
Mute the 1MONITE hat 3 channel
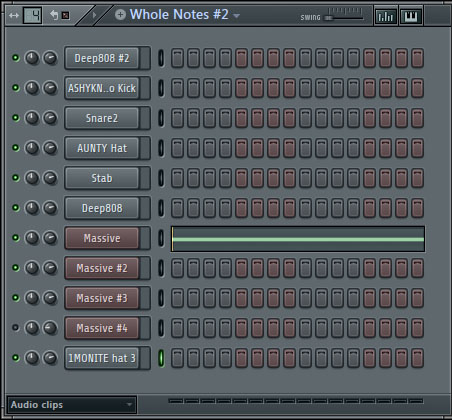(15, 358)
